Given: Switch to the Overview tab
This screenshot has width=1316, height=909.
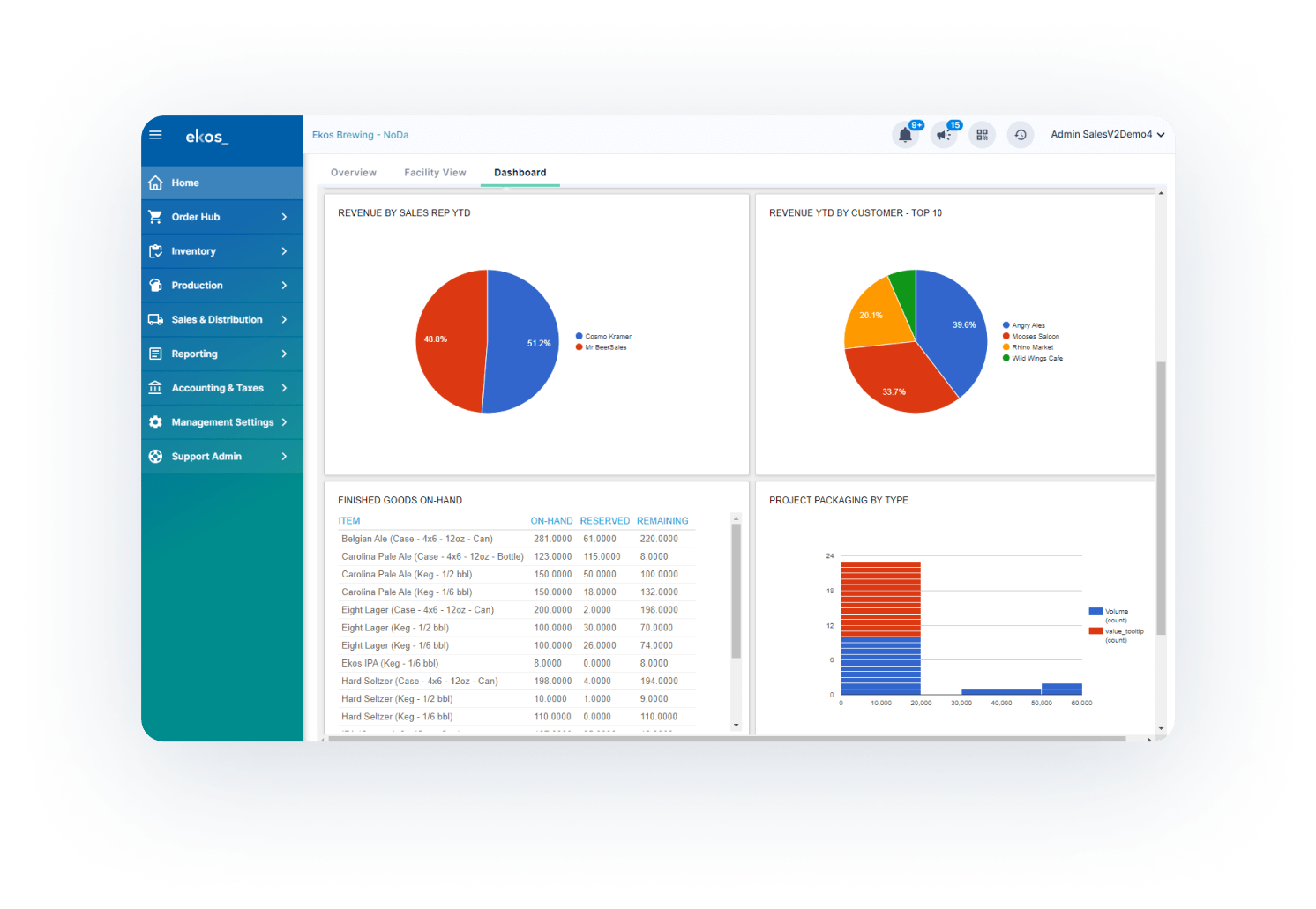Looking at the screenshot, I should point(354,173).
